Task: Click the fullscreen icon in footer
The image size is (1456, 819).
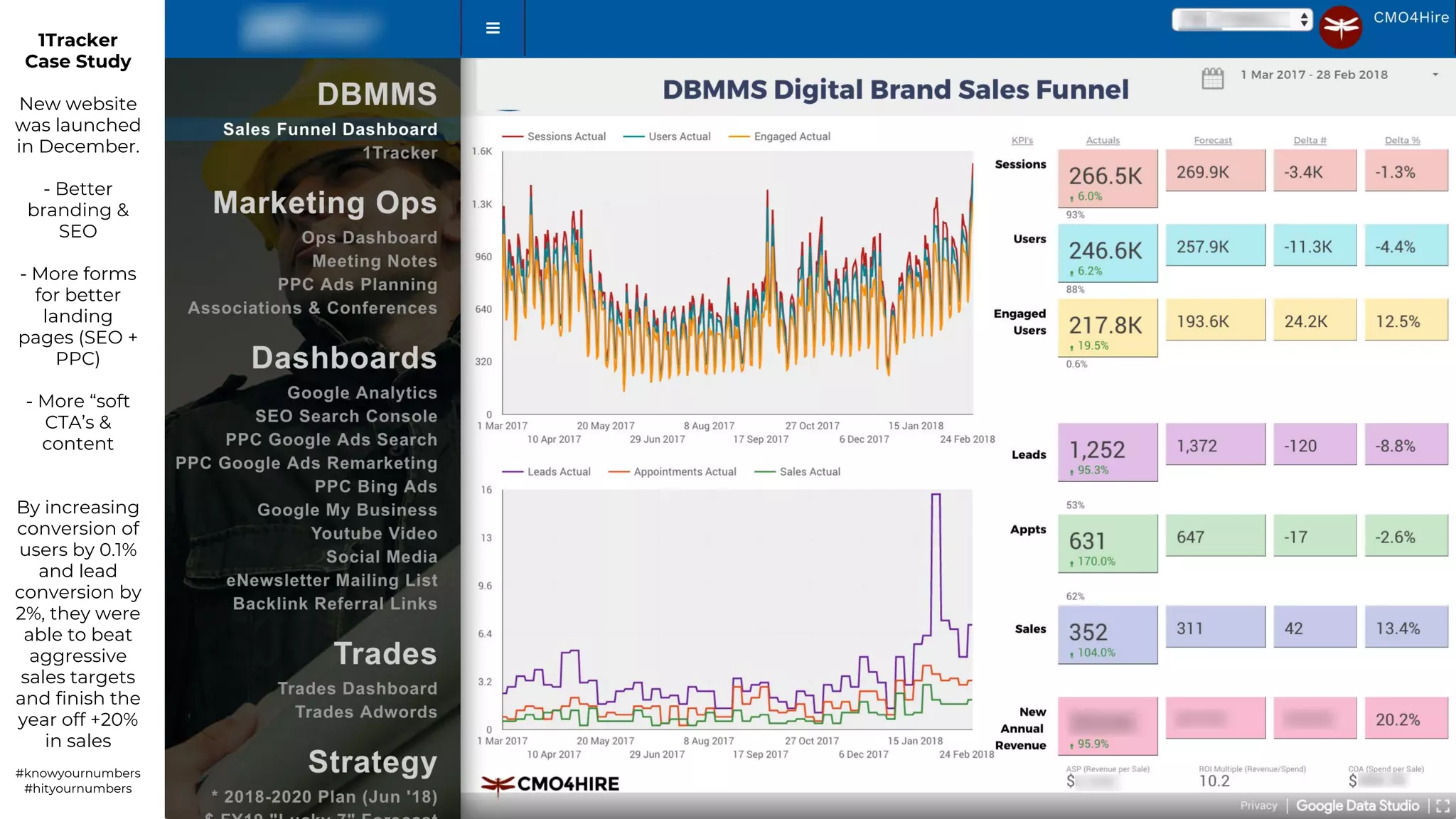Action: [x=1442, y=805]
